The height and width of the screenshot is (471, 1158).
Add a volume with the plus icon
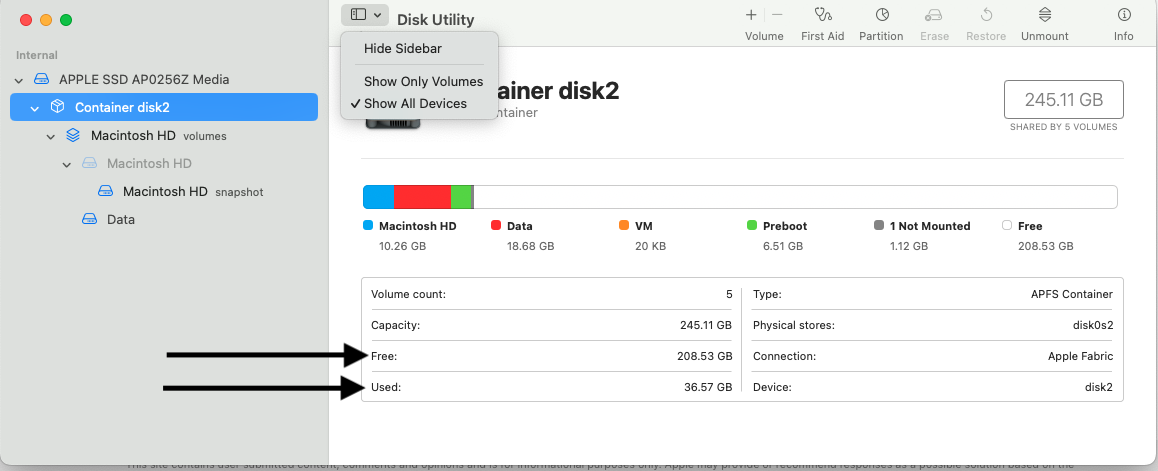coord(751,14)
